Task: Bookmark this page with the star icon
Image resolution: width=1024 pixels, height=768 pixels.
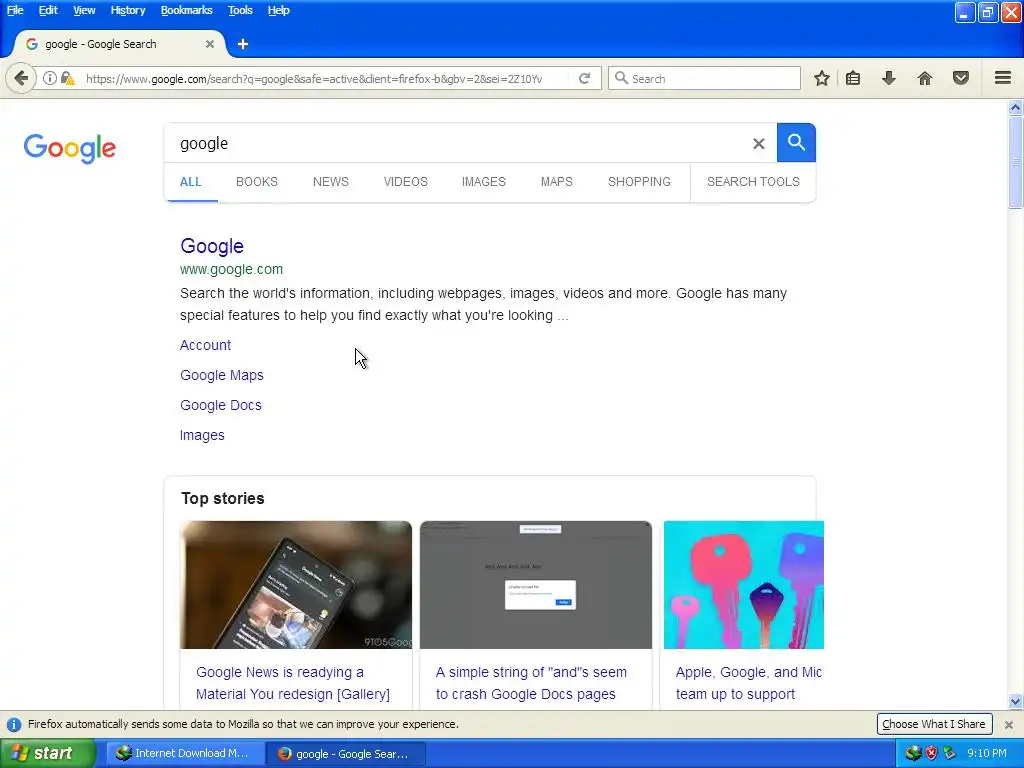Action: 822,78
